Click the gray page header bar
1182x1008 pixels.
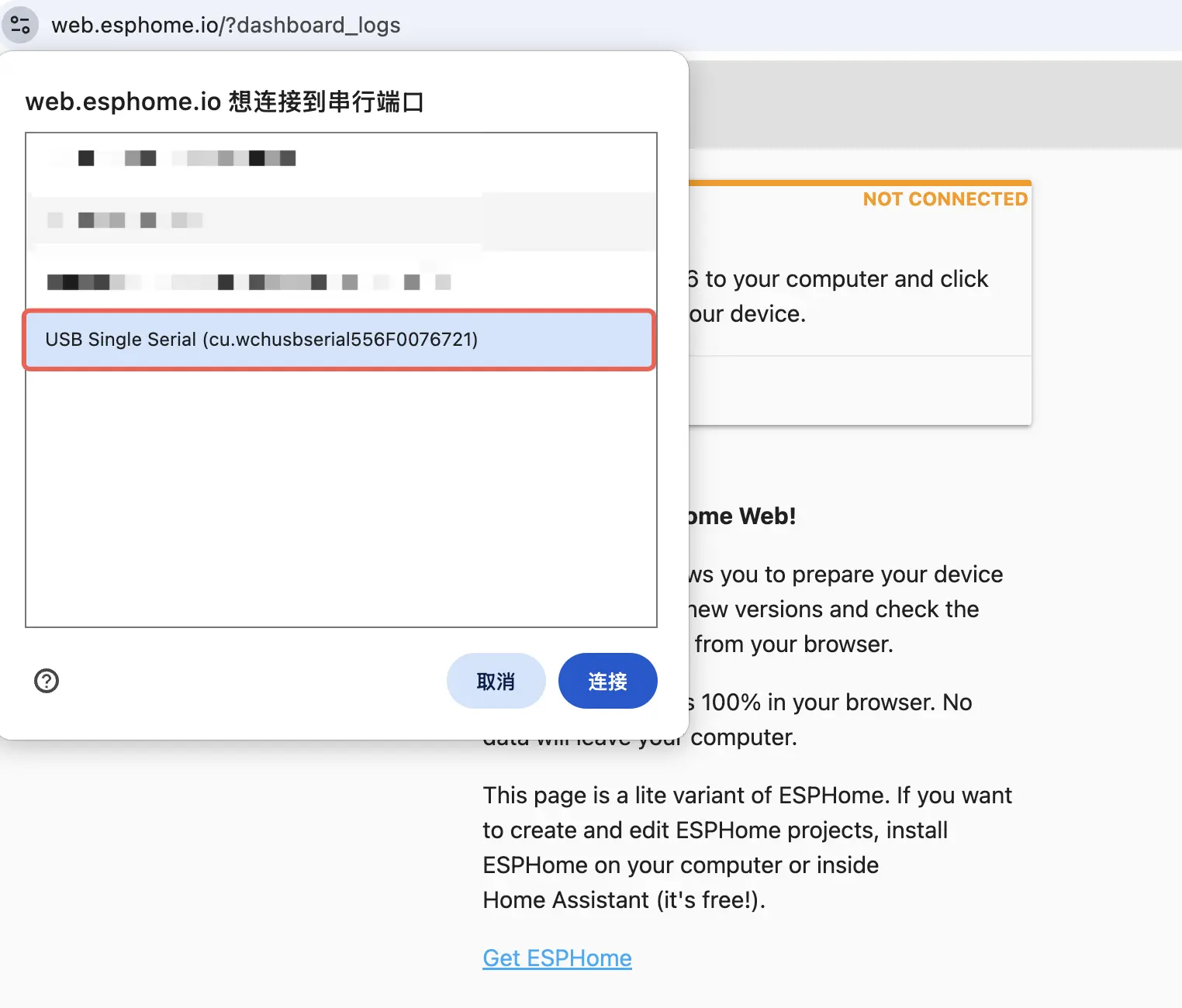coord(931,105)
